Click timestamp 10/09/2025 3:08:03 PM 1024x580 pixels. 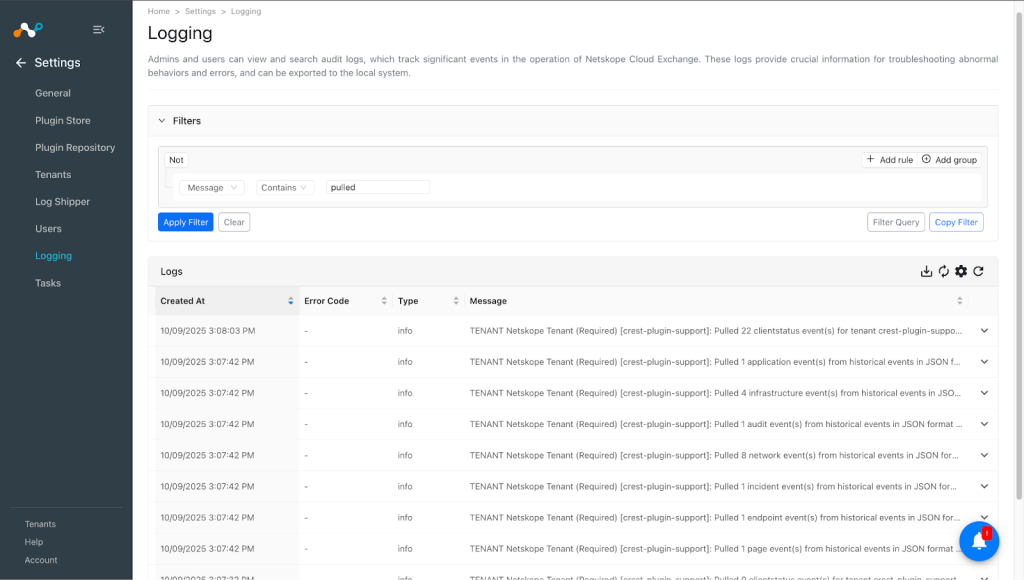(x=208, y=331)
